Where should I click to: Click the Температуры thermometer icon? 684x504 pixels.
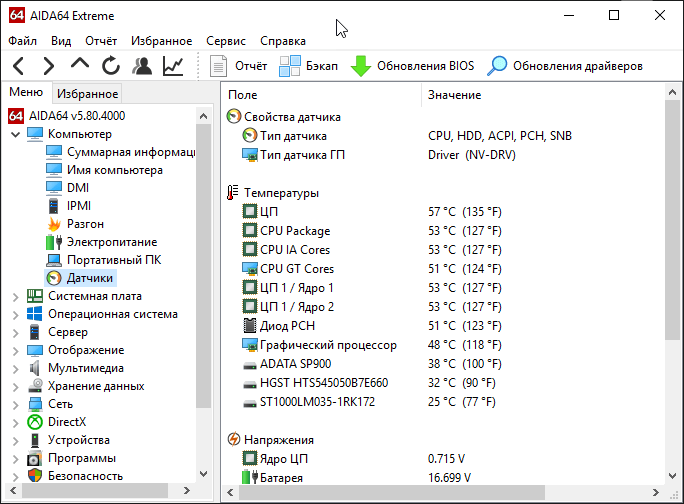pyautogui.click(x=233, y=192)
